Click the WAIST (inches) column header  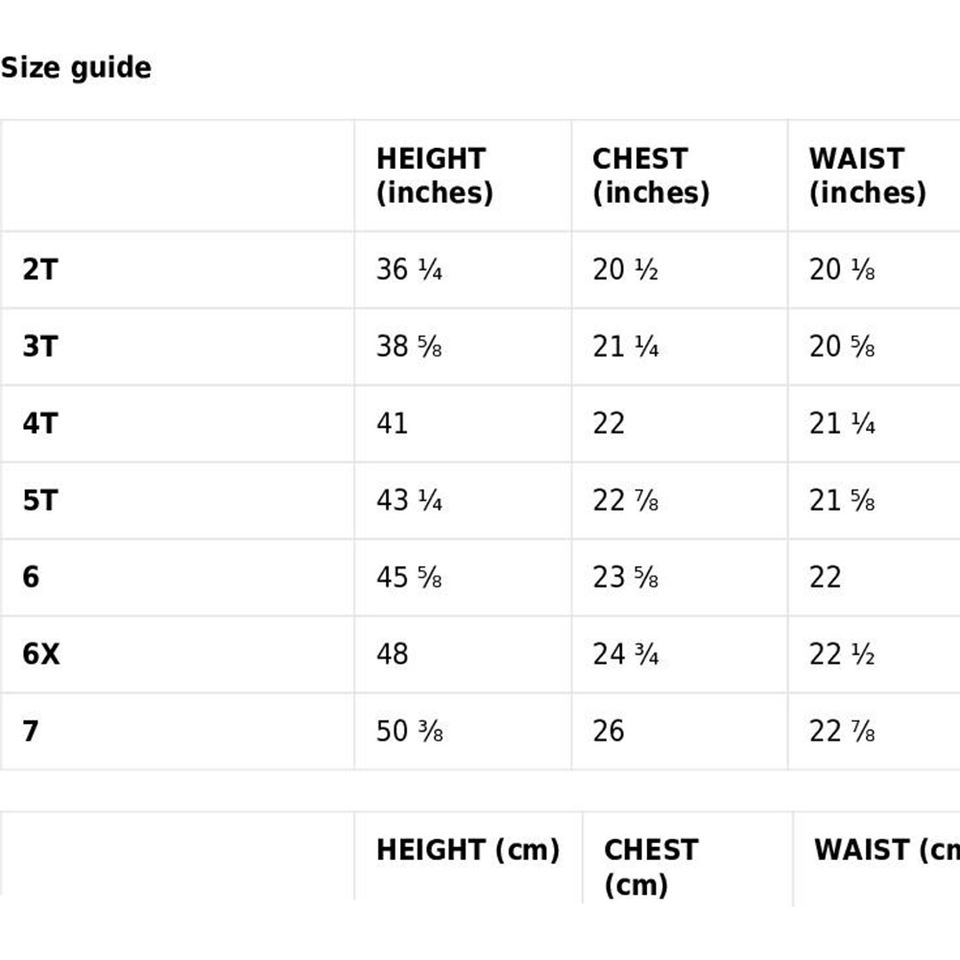pyautogui.click(x=867, y=175)
